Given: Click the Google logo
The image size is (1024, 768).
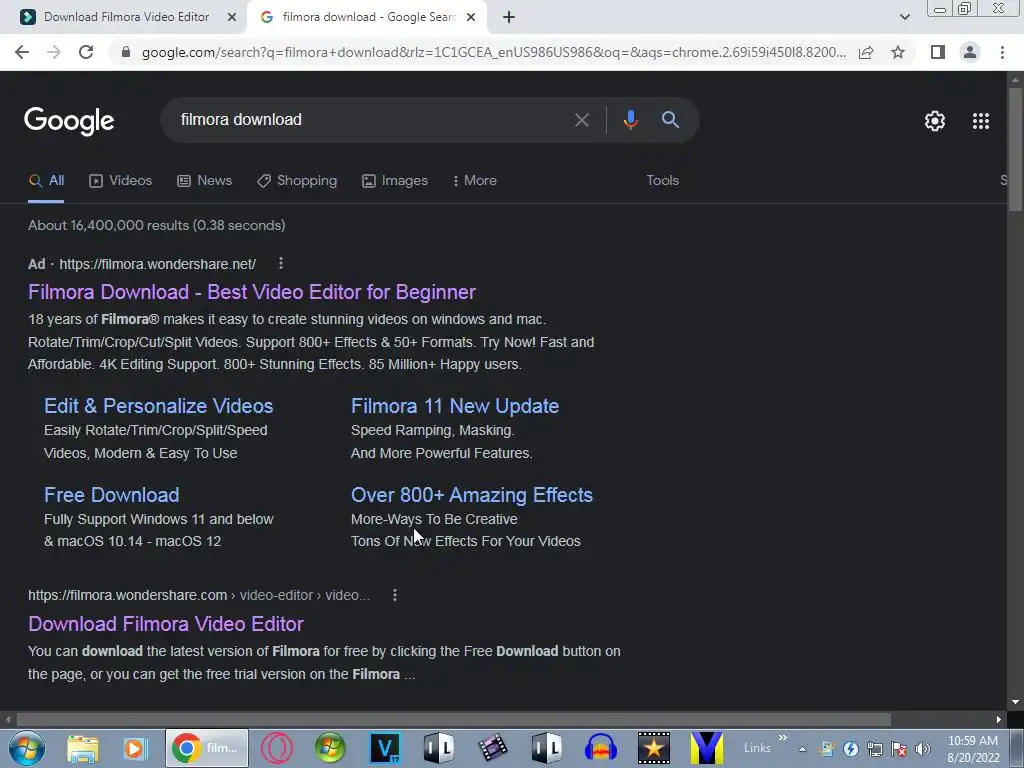Looking at the screenshot, I should click(x=69, y=121).
